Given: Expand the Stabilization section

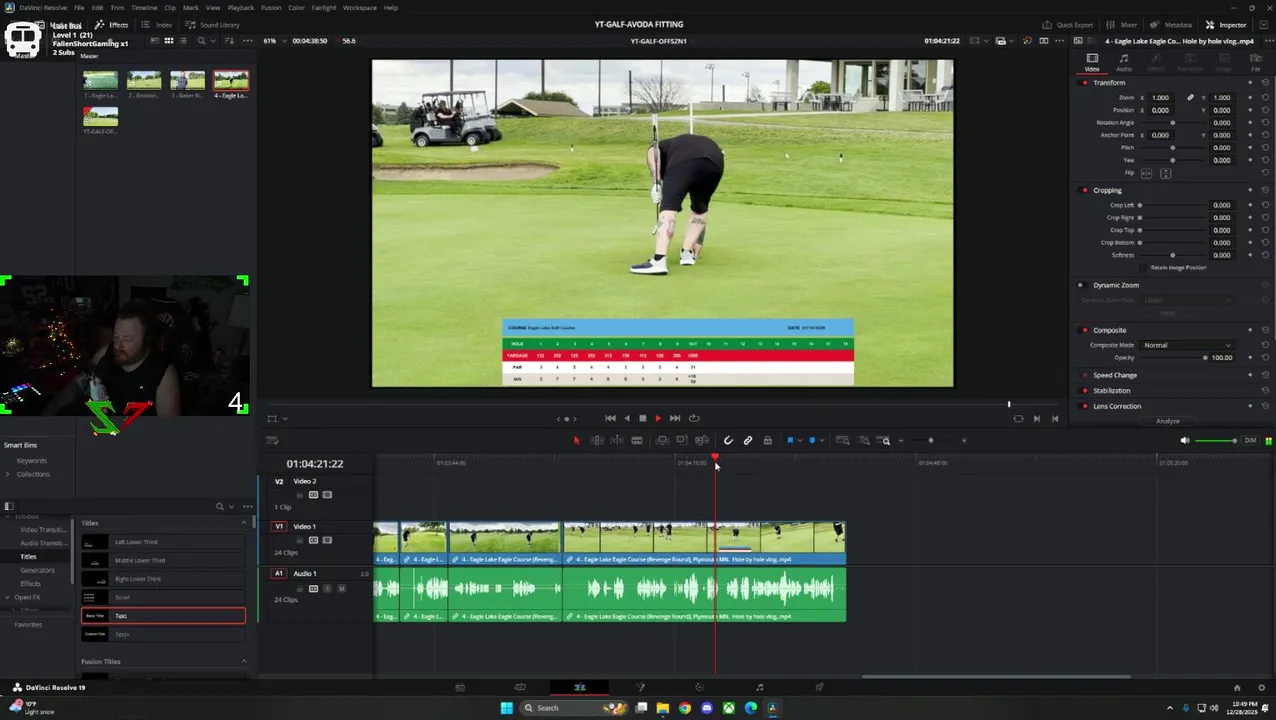Looking at the screenshot, I should pos(1112,391).
